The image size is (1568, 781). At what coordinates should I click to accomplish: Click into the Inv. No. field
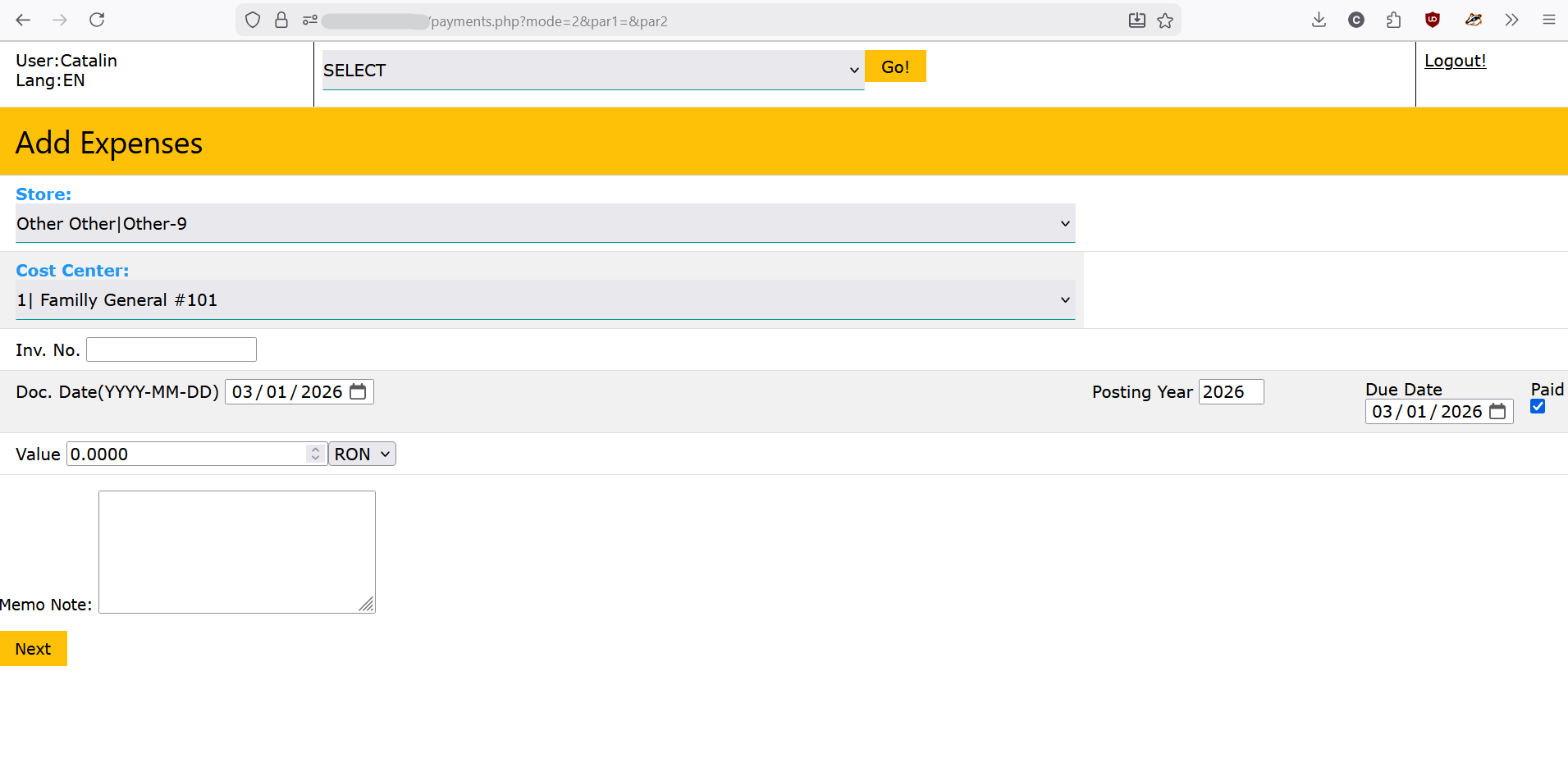(x=171, y=349)
